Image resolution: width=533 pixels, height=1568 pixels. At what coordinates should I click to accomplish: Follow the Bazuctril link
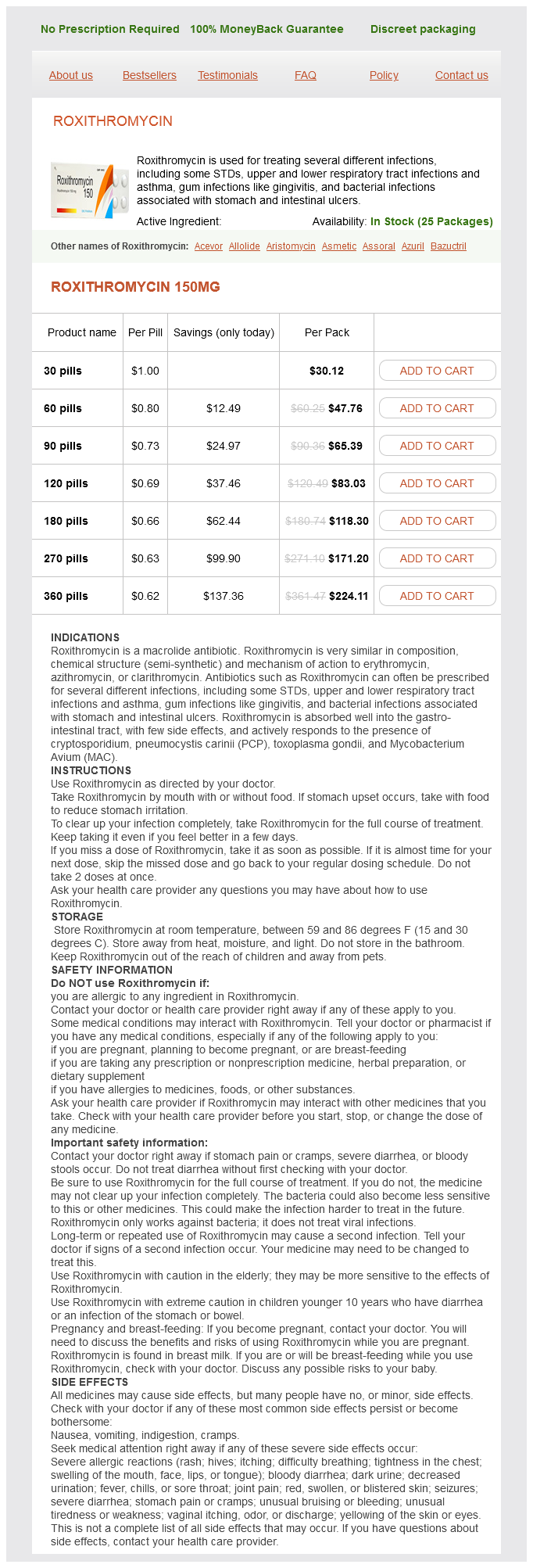[x=449, y=246]
